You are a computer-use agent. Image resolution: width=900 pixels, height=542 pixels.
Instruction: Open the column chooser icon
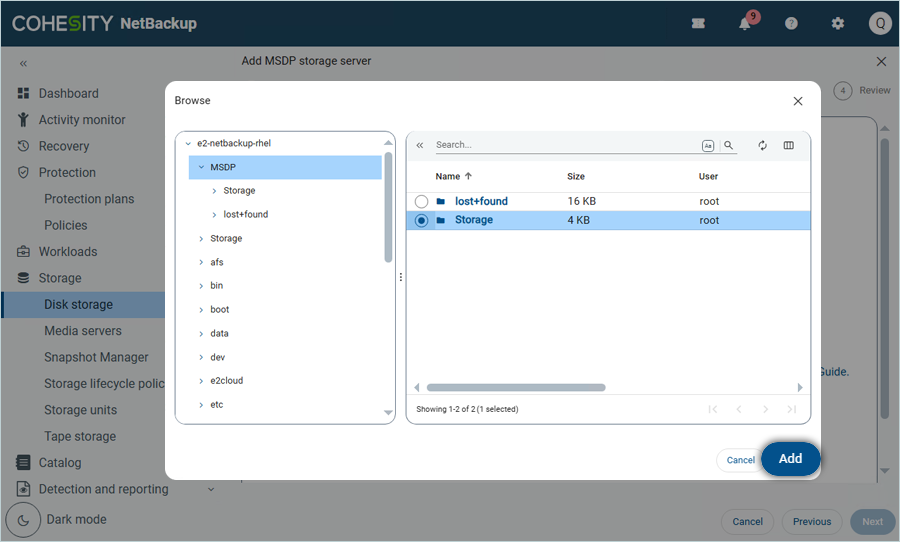coord(789,145)
